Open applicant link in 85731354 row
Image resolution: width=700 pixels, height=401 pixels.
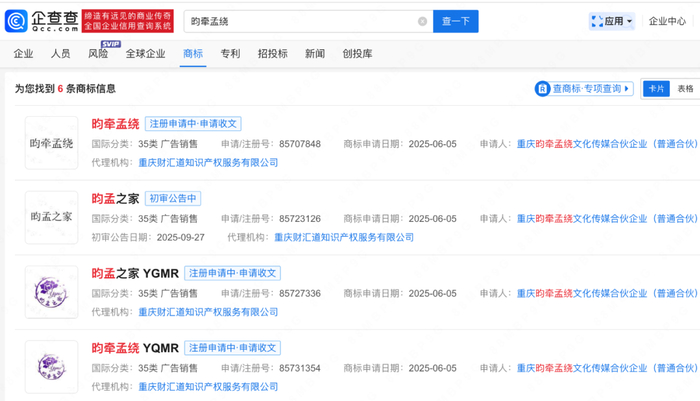[607, 368]
